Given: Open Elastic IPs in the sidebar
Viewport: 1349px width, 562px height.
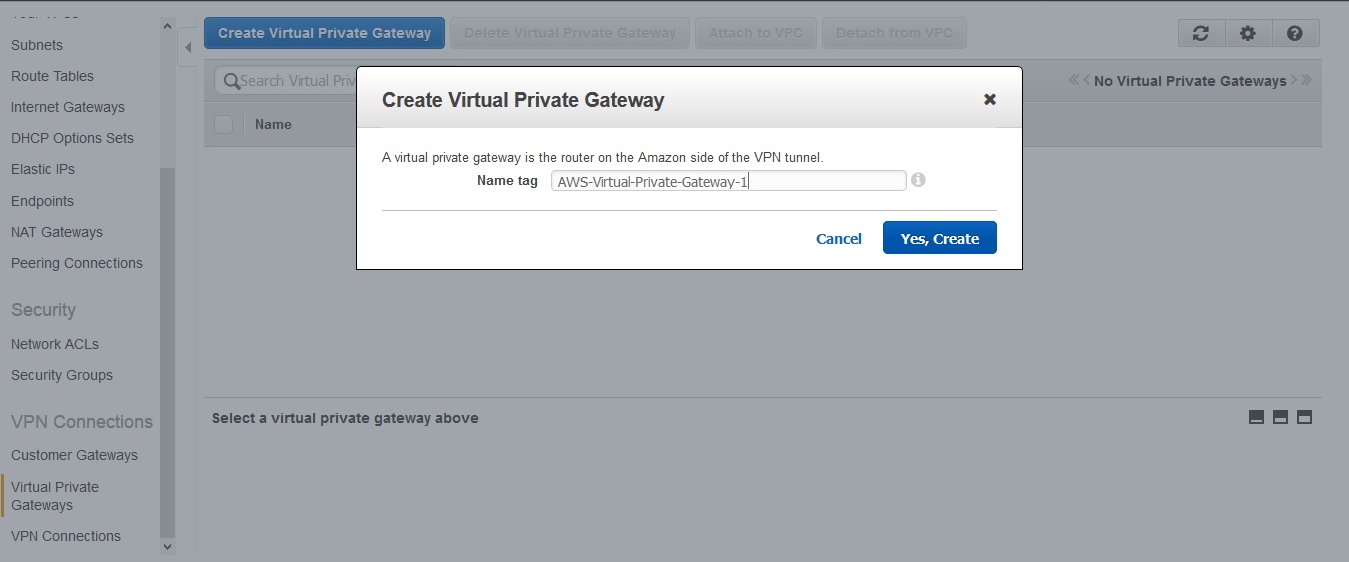Looking at the screenshot, I should [x=43, y=169].
